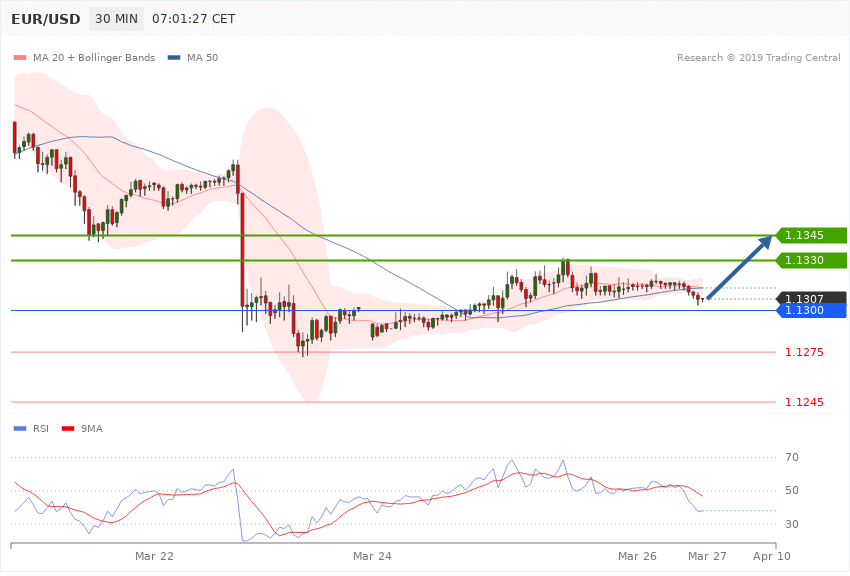Click the 1.1275 support level label
This screenshot has height=576, width=850.
(804, 352)
